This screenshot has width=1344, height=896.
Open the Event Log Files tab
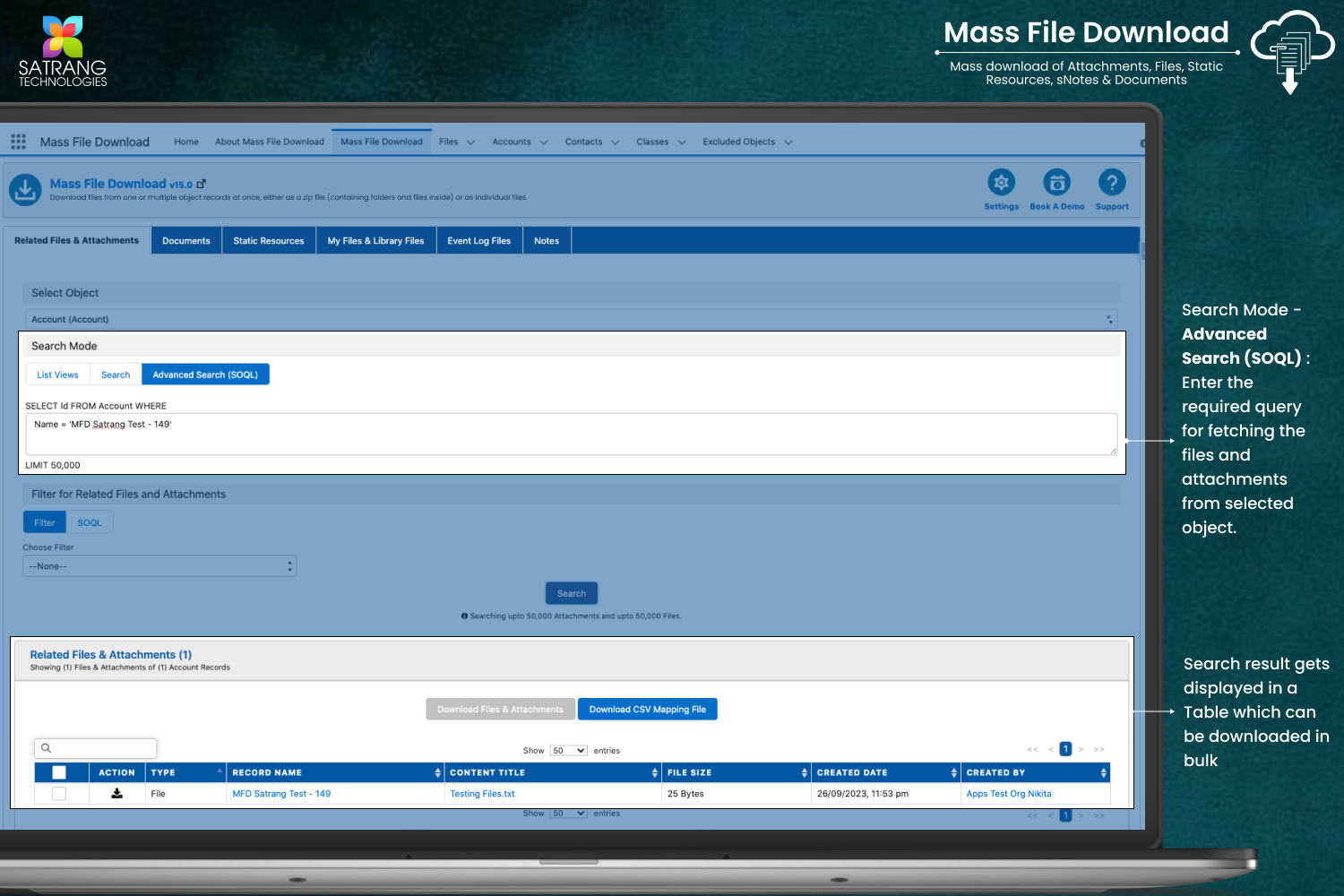[x=478, y=241]
